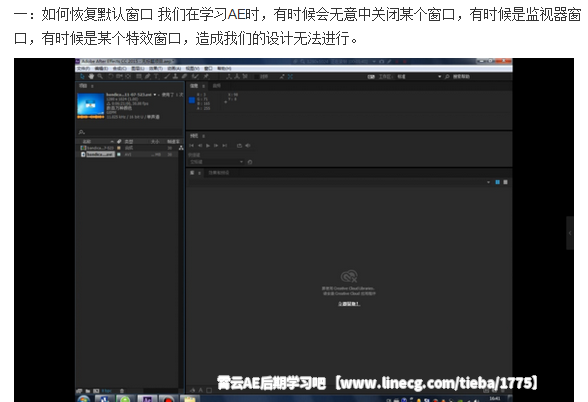Open project flowchart view icon
This screenshot has width=588, height=402.
(181, 148)
